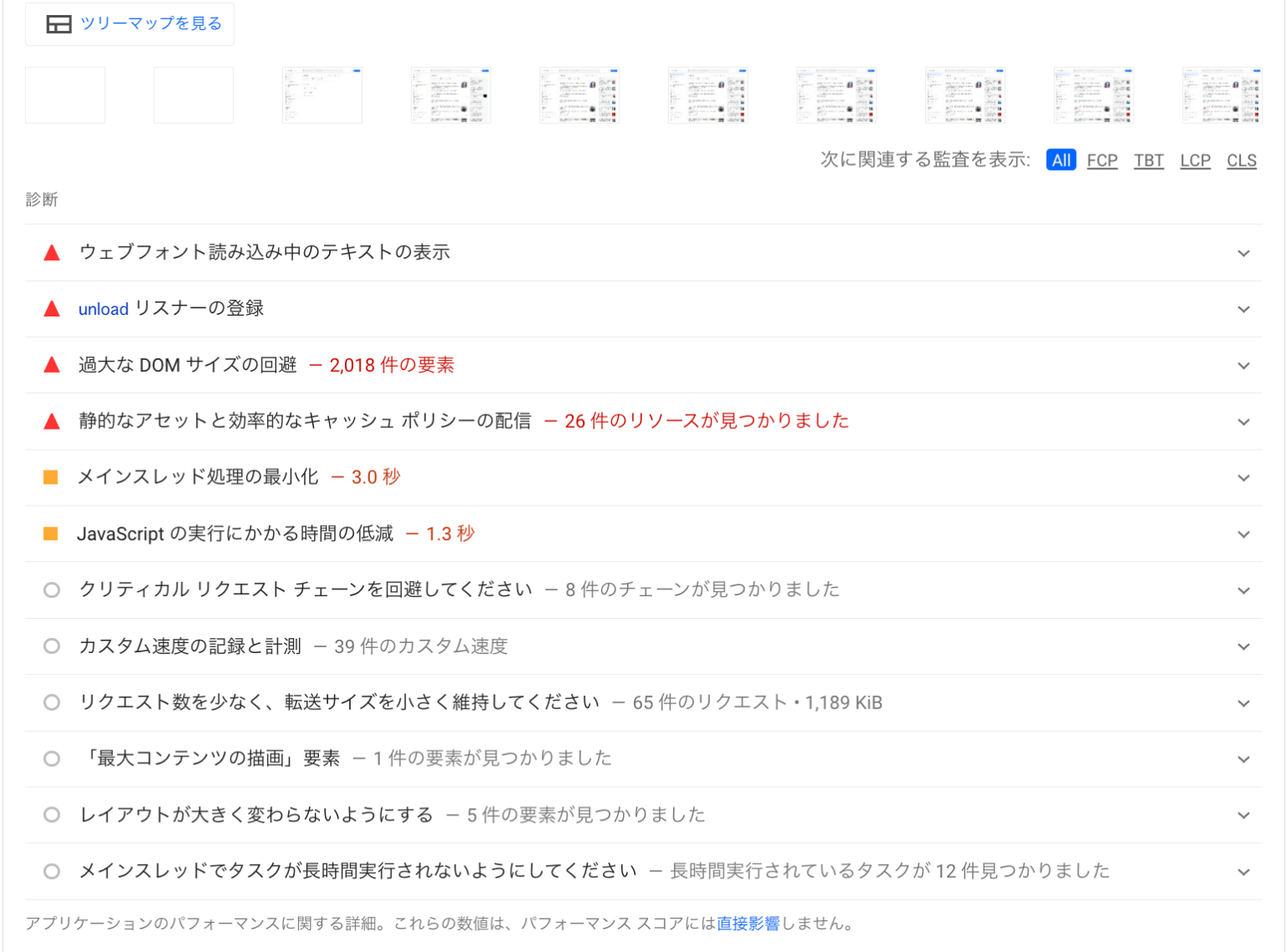This screenshot has height=952, width=1286.
Task: Filter audits by TBT
Action: point(1149,161)
